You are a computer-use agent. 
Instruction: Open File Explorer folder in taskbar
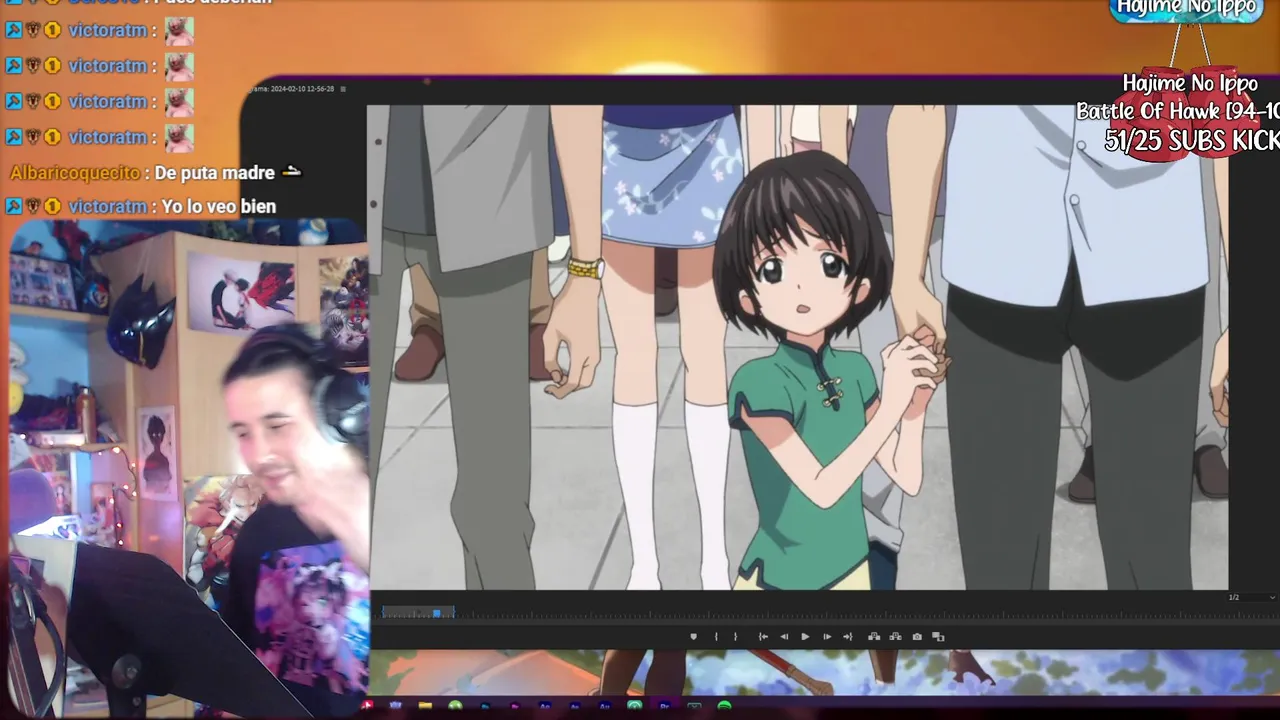tap(426, 706)
